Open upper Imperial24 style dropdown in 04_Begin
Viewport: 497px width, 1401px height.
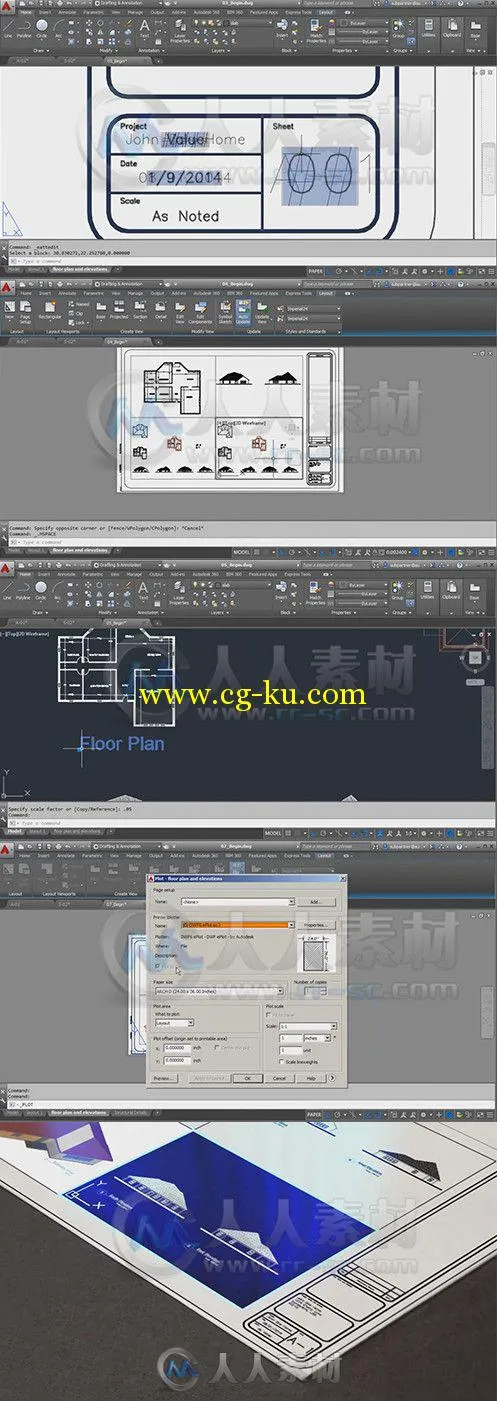pyautogui.click(x=305, y=308)
